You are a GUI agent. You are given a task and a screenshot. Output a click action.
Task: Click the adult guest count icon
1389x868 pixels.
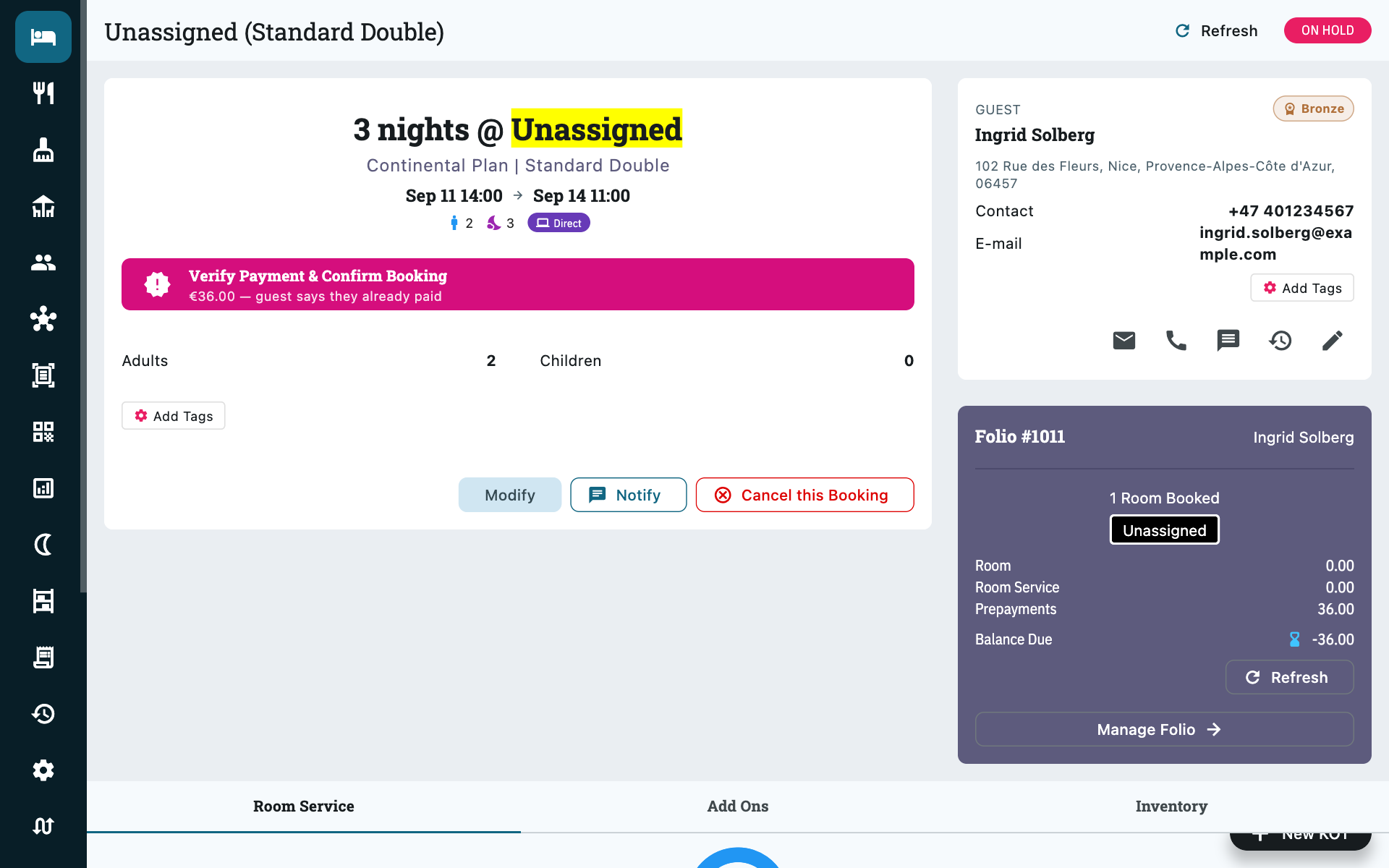point(454,223)
